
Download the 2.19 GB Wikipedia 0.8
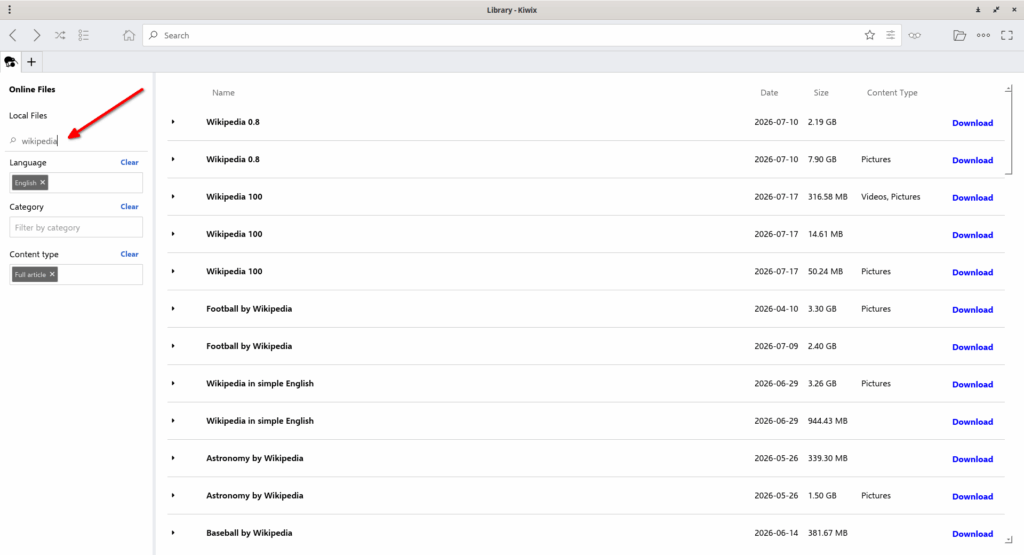tap(972, 123)
